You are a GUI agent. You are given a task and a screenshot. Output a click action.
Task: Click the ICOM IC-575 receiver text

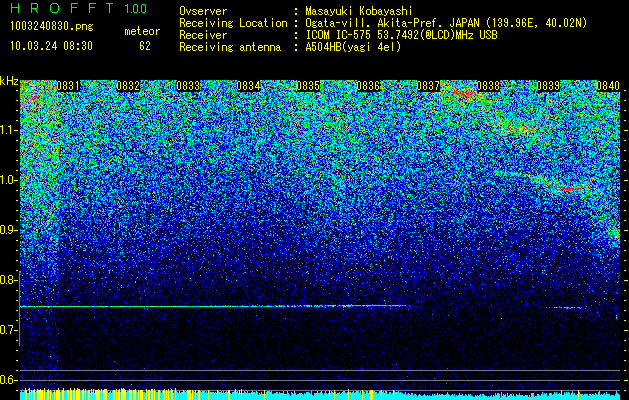click(401, 35)
